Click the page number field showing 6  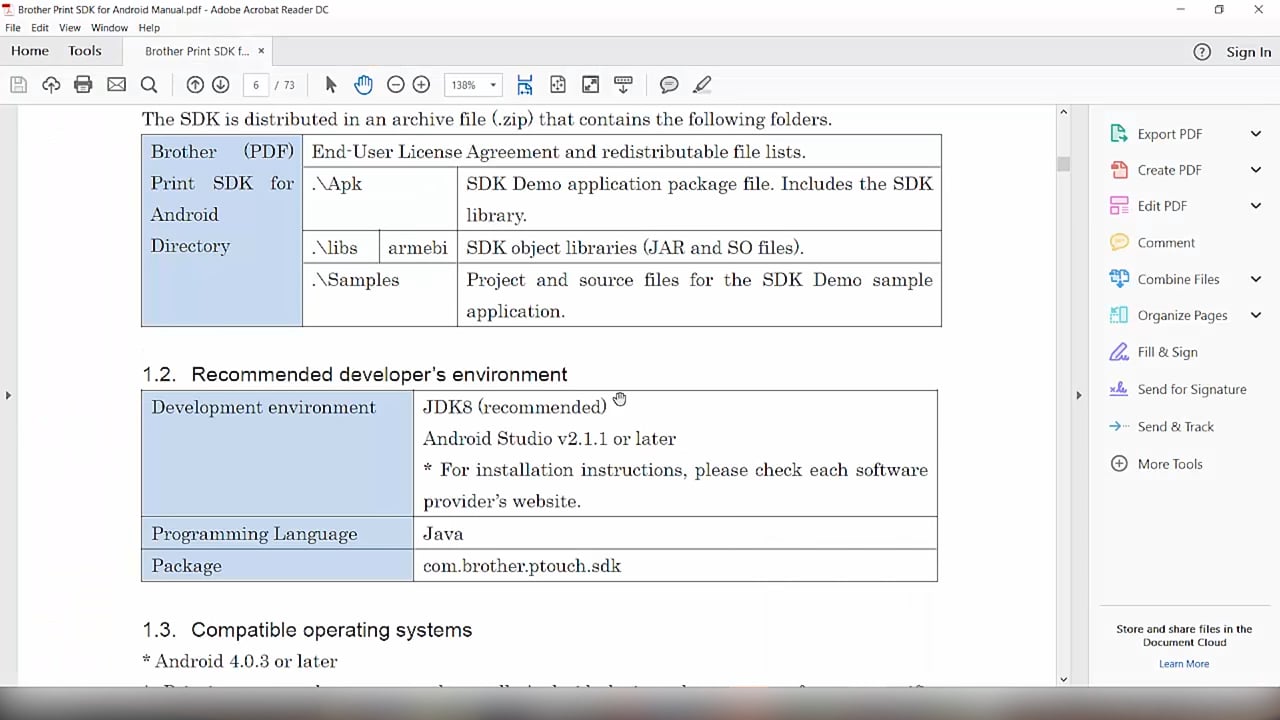coord(256,85)
